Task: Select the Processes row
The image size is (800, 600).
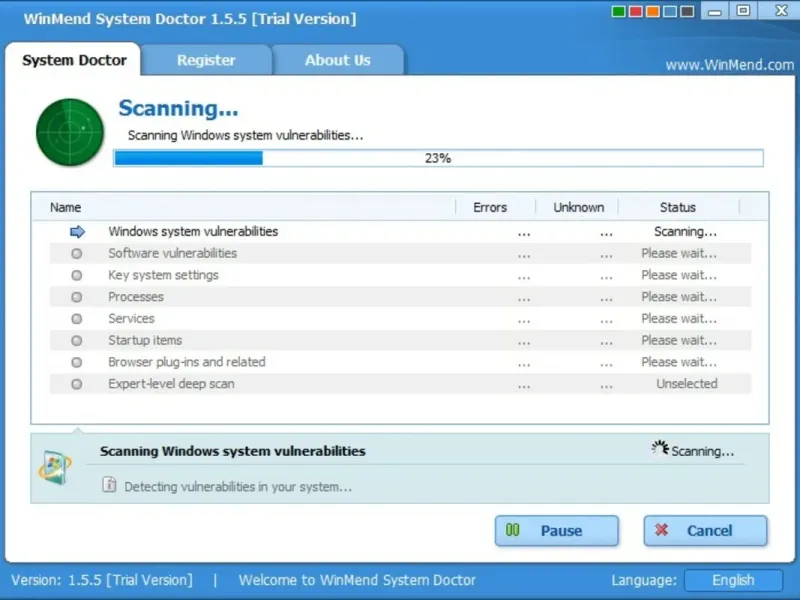Action: (x=401, y=297)
